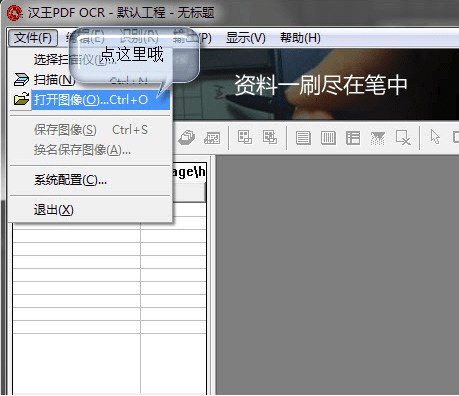Open the 输出(P) menu
459x396 pixels.
pyautogui.click(x=192, y=38)
